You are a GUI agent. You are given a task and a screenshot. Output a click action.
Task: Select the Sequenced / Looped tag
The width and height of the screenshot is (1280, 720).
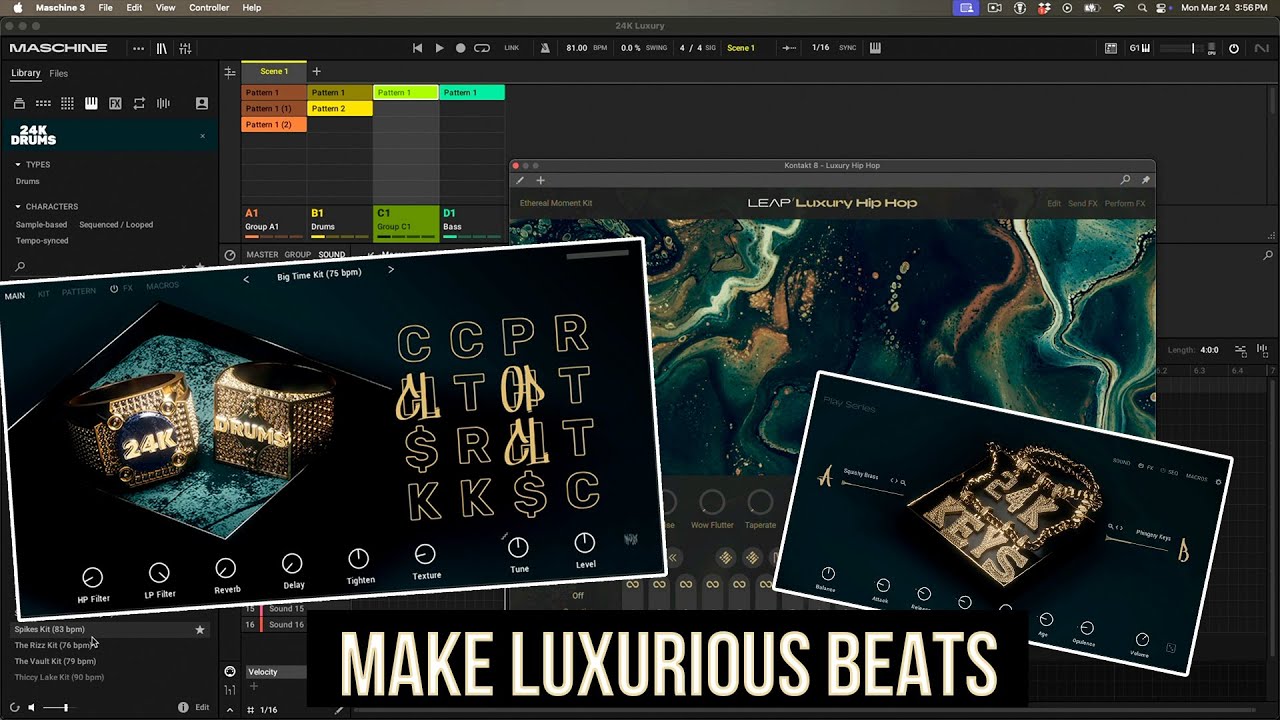click(116, 225)
